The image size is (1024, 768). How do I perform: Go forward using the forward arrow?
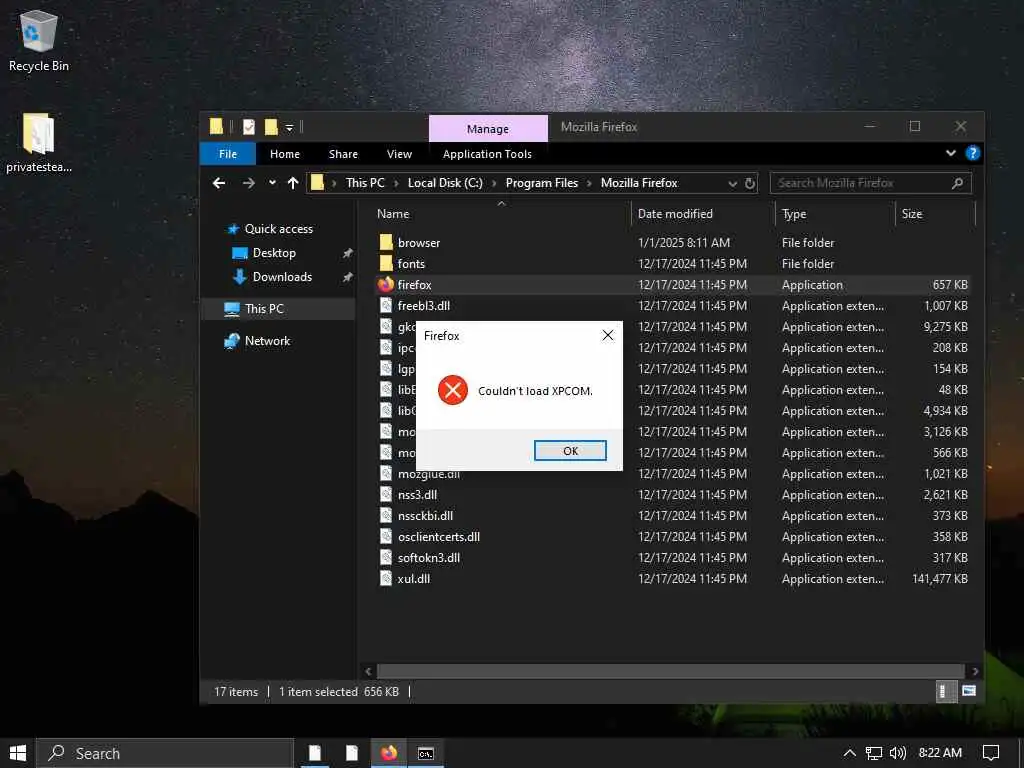(x=248, y=184)
